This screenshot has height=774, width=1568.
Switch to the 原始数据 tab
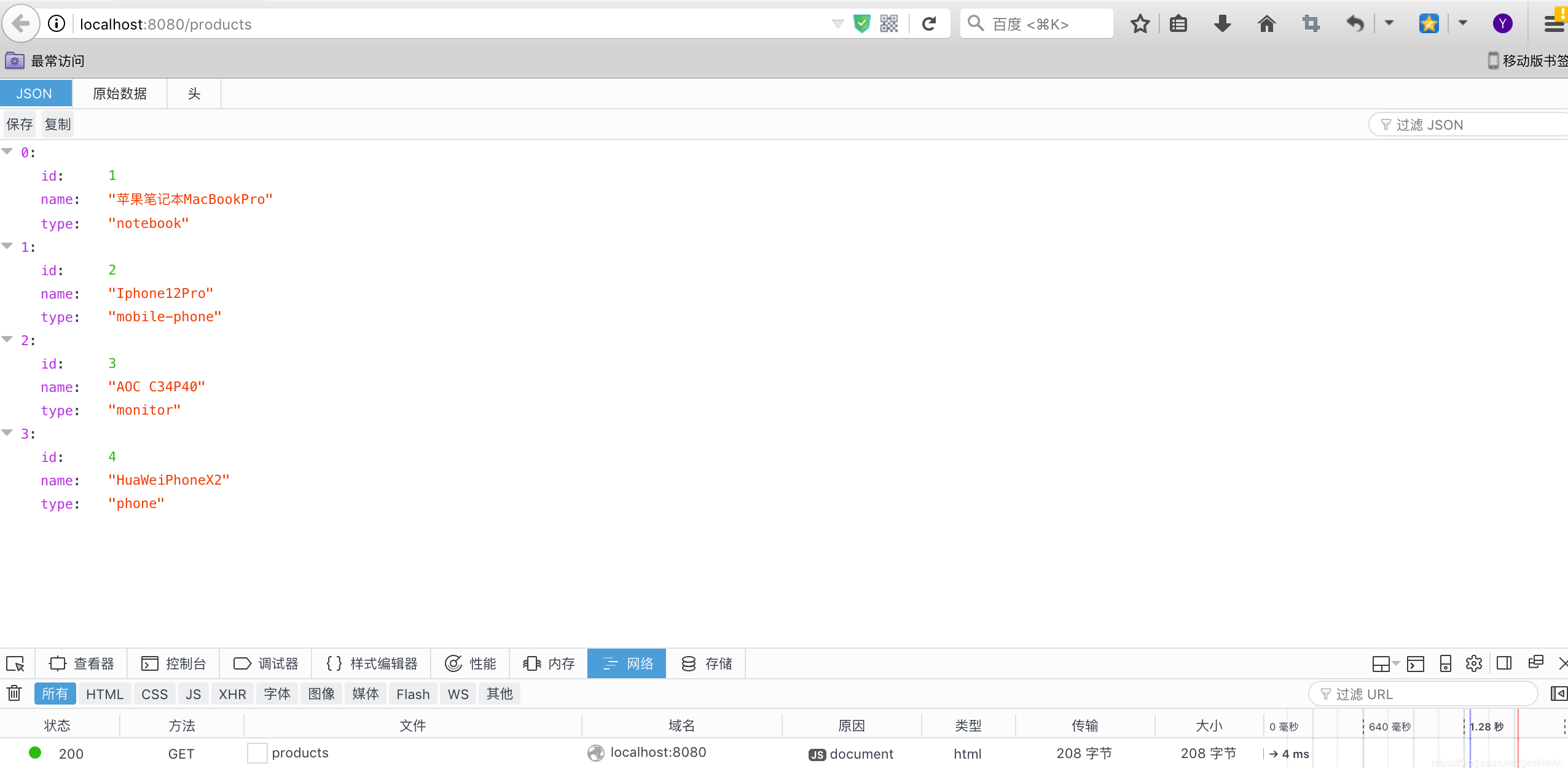tap(120, 93)
